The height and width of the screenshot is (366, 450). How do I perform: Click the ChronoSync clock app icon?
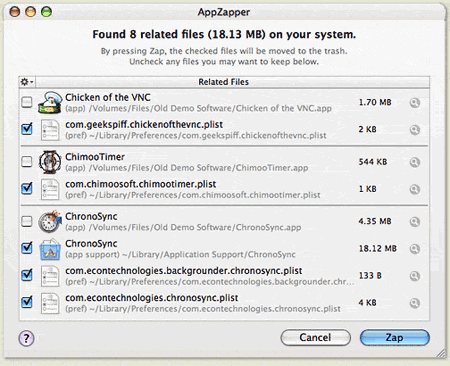pyautogui.click(x=50, y=222)
